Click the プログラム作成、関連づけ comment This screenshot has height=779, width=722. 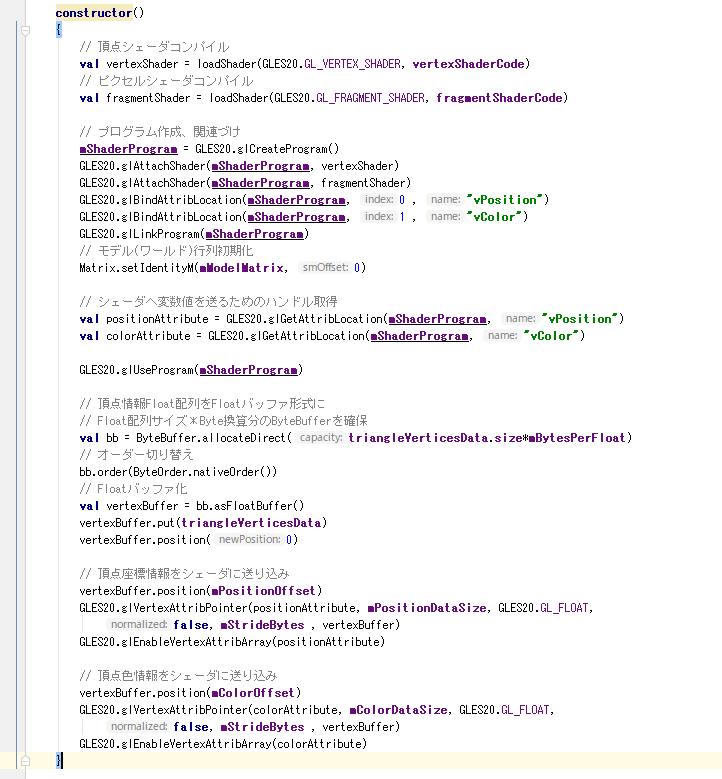(160, 132)
